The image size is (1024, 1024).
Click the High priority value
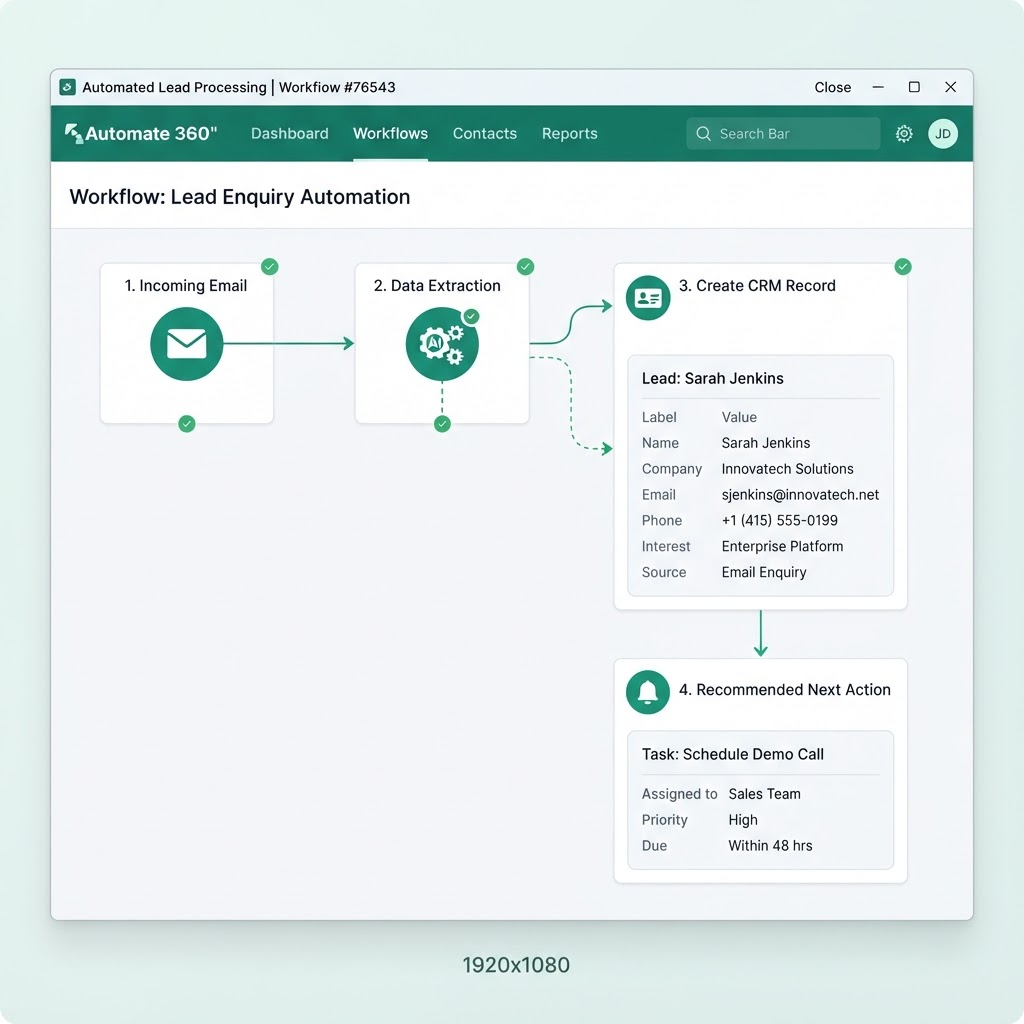click(x=743, y=820)
